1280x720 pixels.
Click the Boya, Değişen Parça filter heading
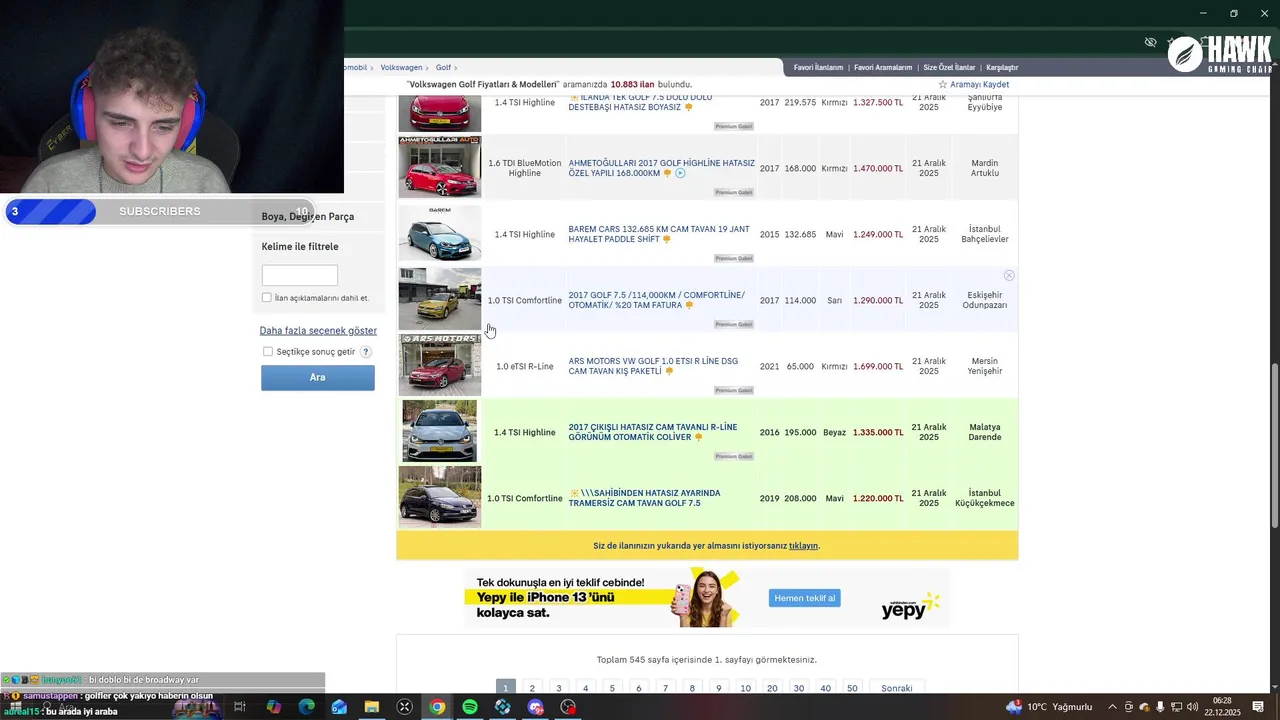308,217
